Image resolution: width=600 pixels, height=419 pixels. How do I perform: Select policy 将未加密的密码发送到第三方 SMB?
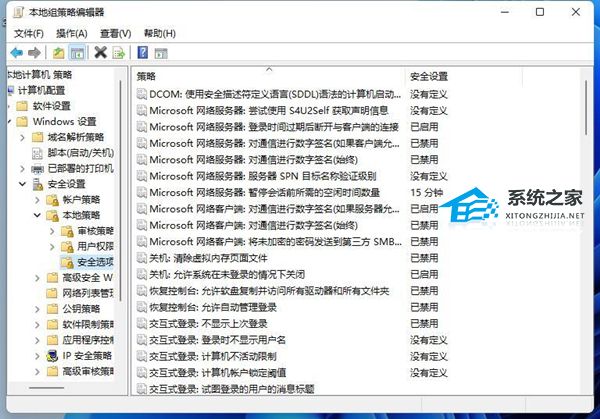275,242
